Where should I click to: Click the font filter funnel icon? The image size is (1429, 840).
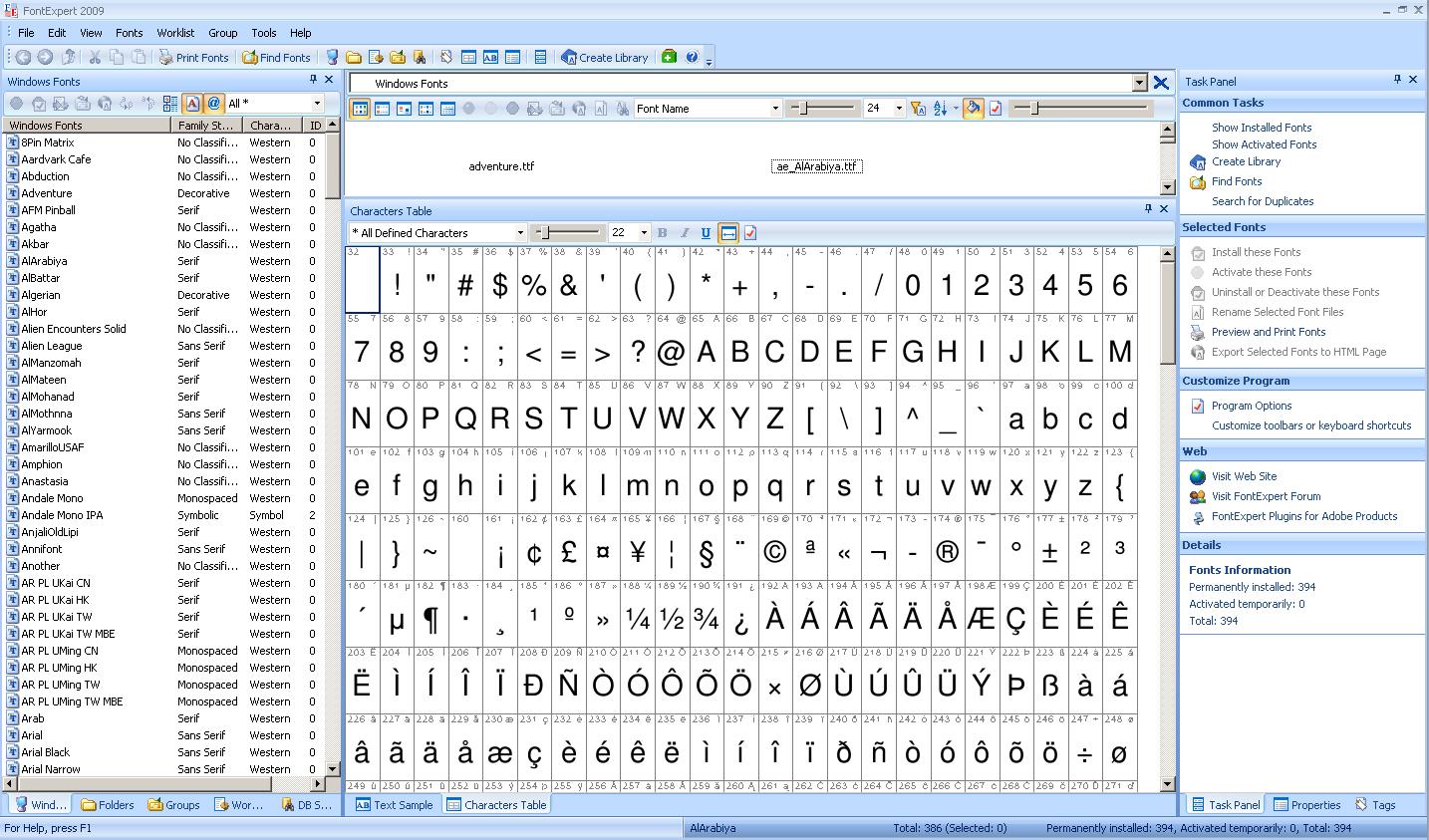click(x=918, y=109)
